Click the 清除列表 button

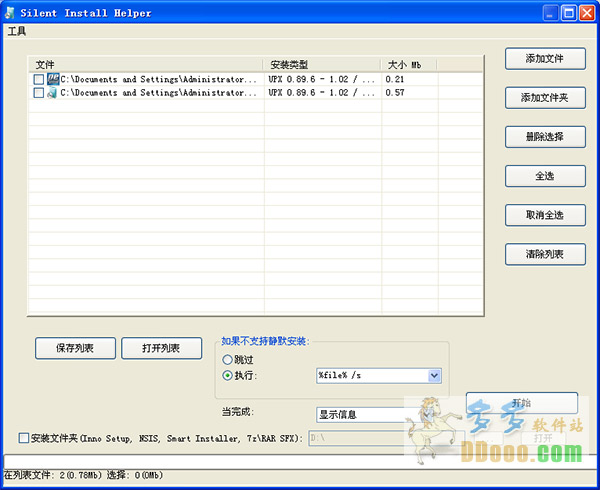(x=545, y=254)
